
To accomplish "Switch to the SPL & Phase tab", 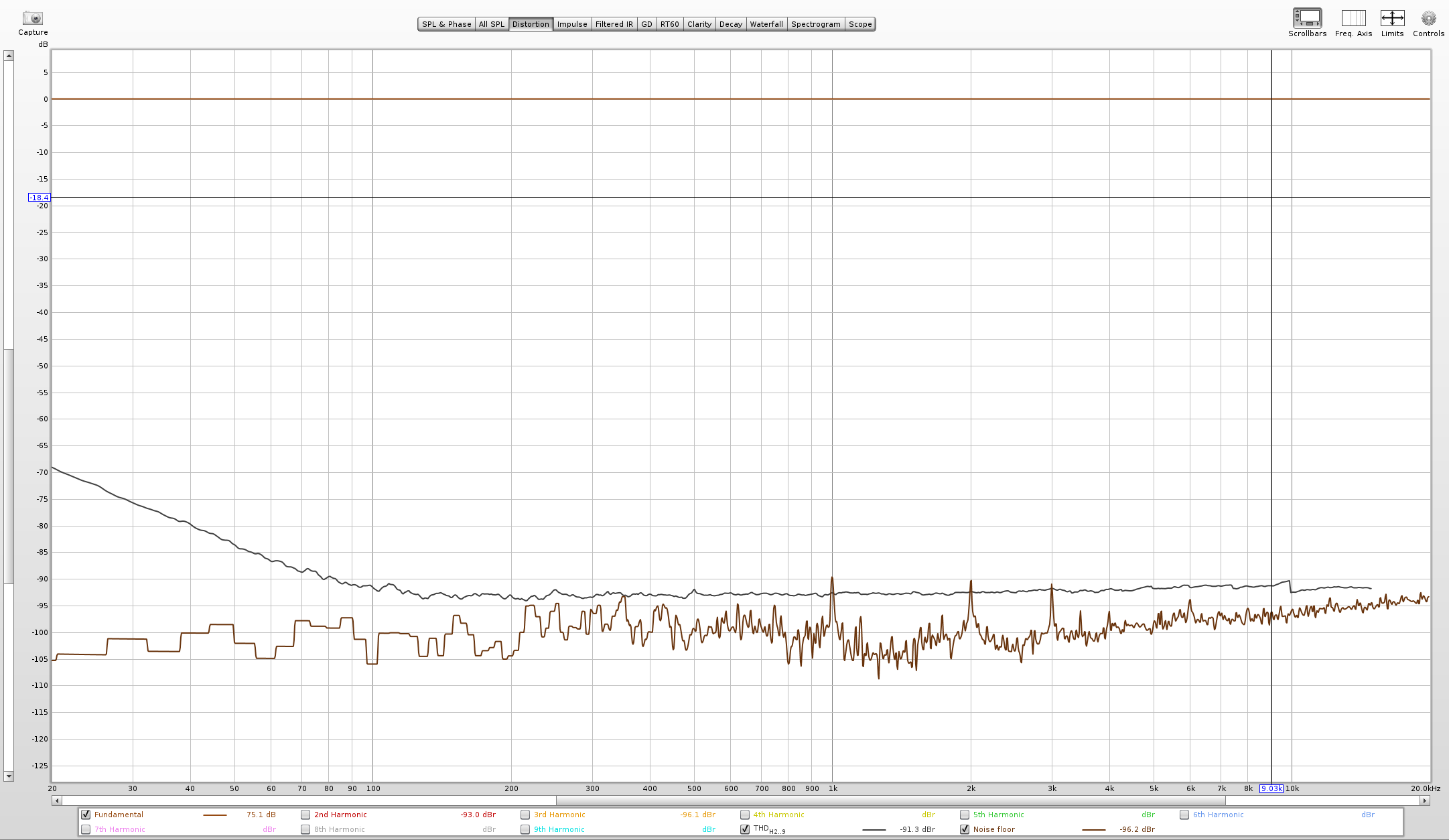I will [x=446, y=24].
